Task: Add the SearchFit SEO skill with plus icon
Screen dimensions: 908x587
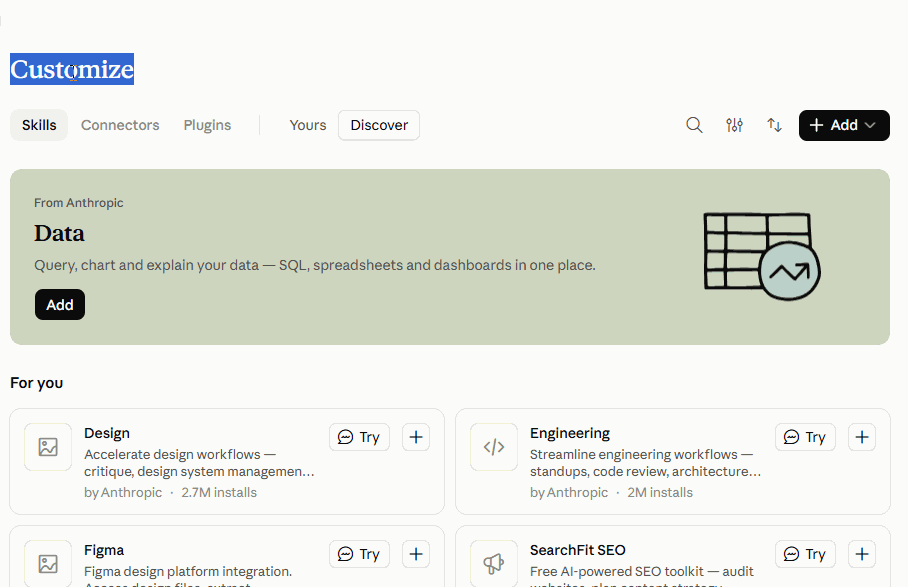Action: click(862, 554)
